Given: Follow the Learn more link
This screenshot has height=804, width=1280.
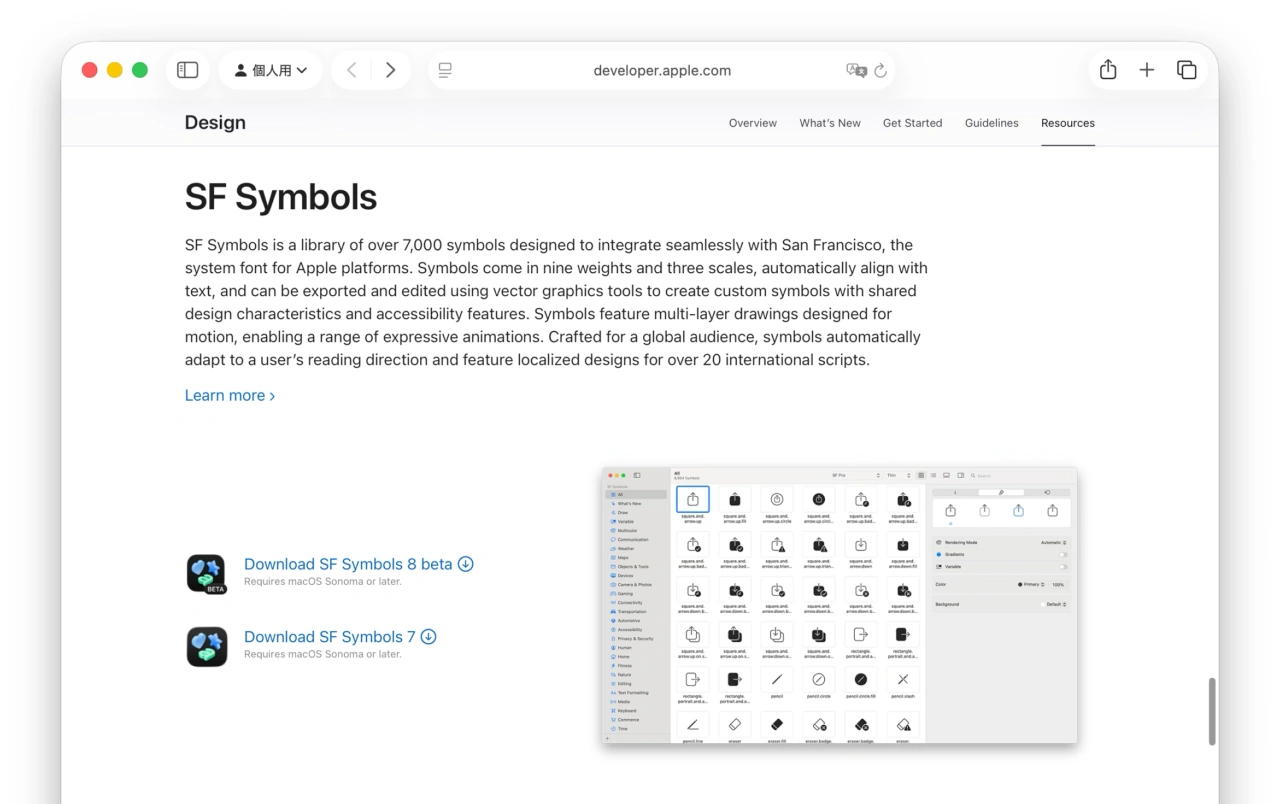Looking at the screenshot, I should (230, 395).
